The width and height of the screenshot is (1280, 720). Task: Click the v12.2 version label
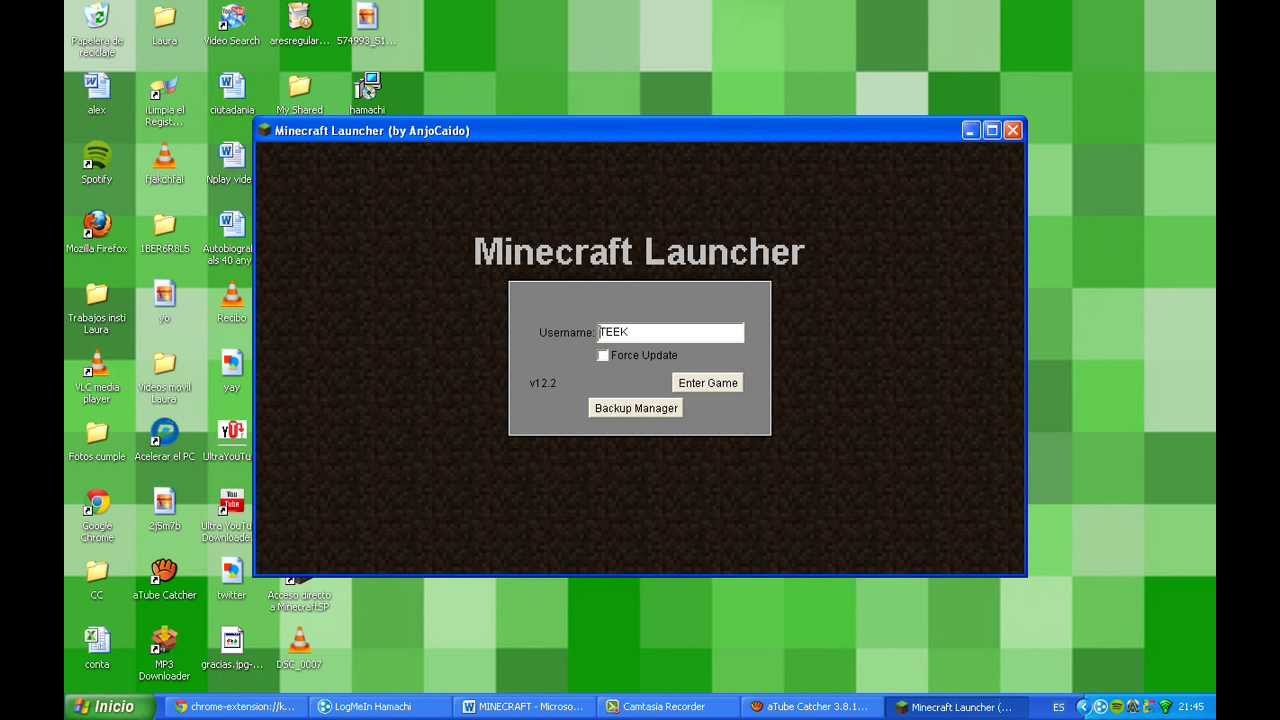tap(543, 383)
